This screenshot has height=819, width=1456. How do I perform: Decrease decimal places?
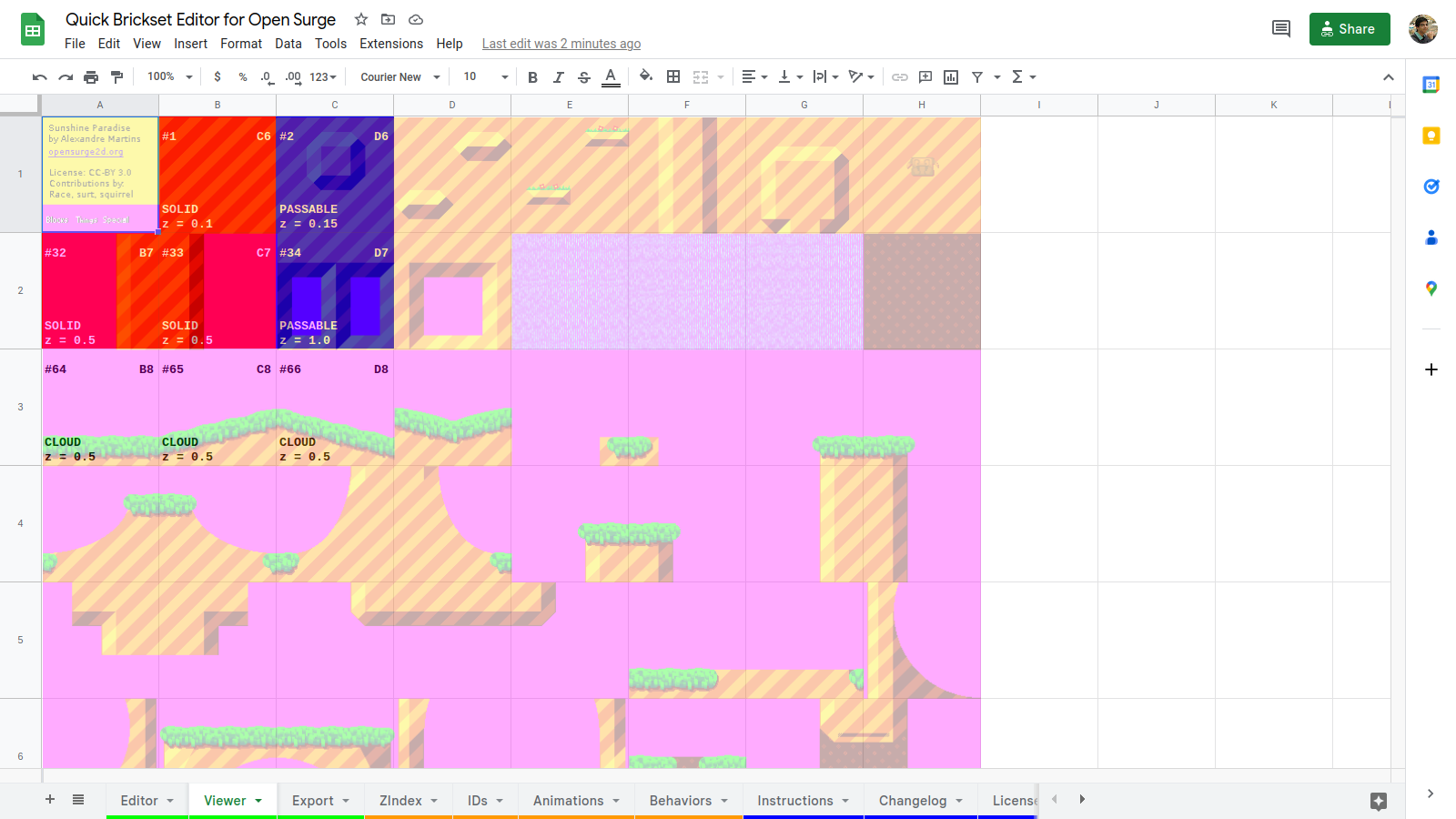pos(267,77)
